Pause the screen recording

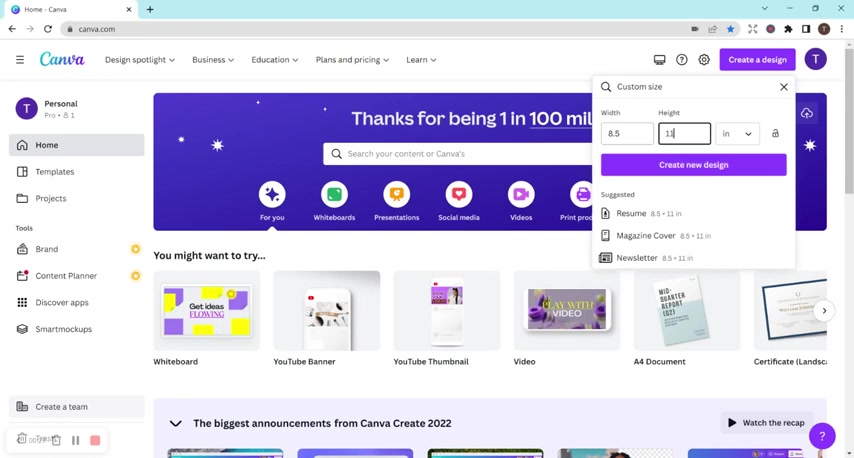tap(76, 440)
